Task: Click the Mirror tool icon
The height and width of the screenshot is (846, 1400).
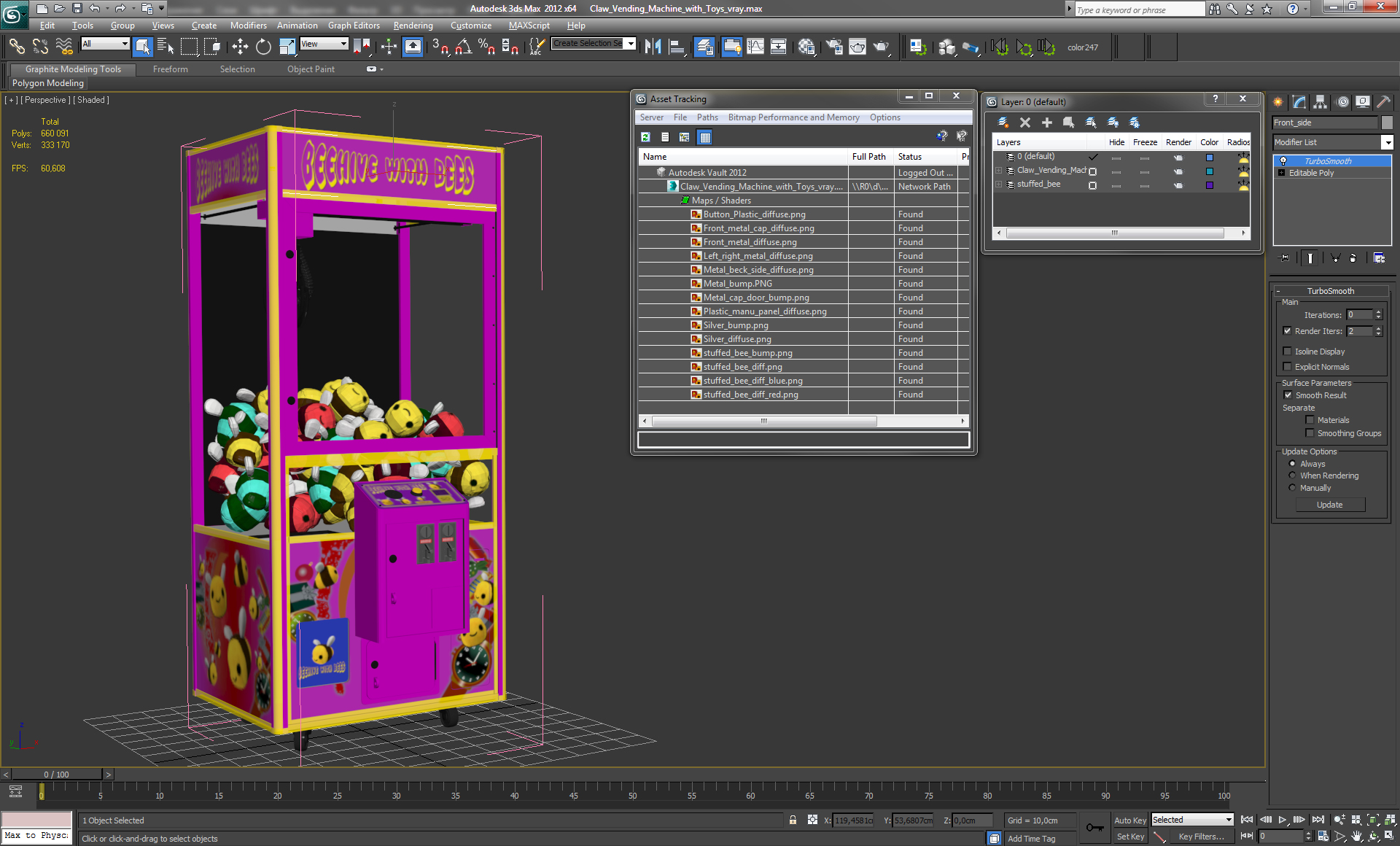Action: (x=653, y=47)
